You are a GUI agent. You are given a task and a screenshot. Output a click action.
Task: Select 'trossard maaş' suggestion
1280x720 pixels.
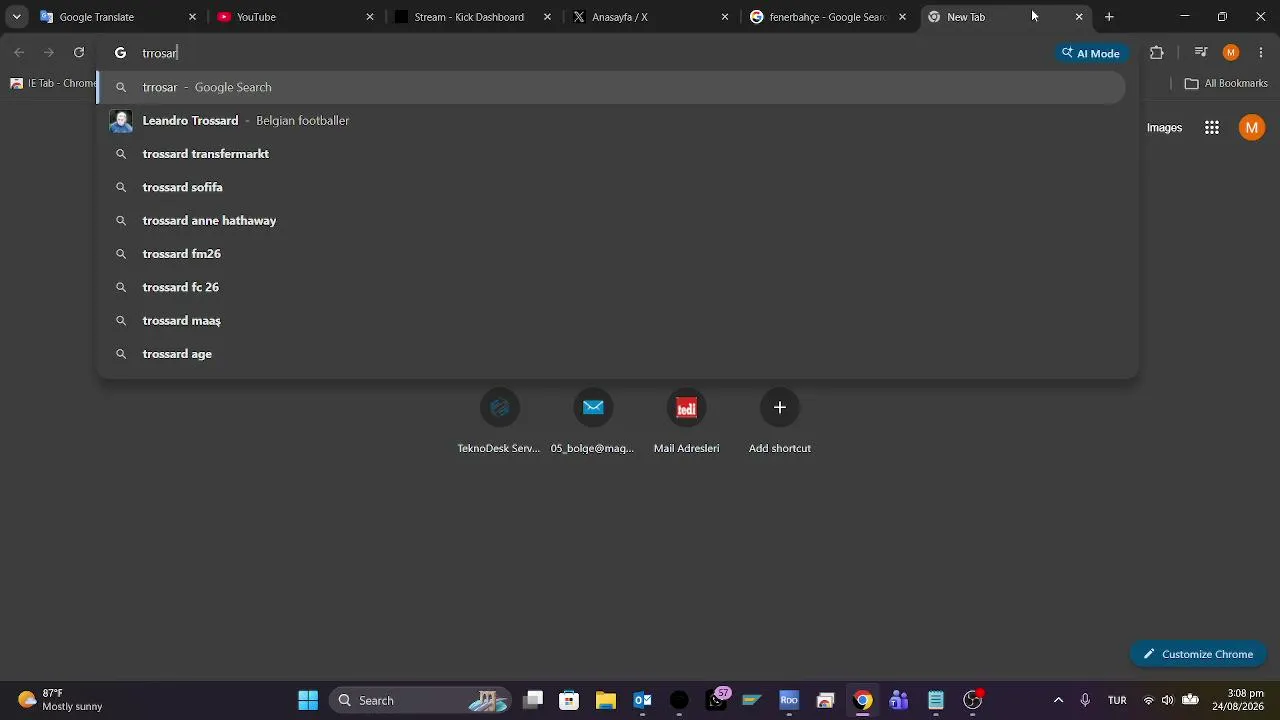611,320
